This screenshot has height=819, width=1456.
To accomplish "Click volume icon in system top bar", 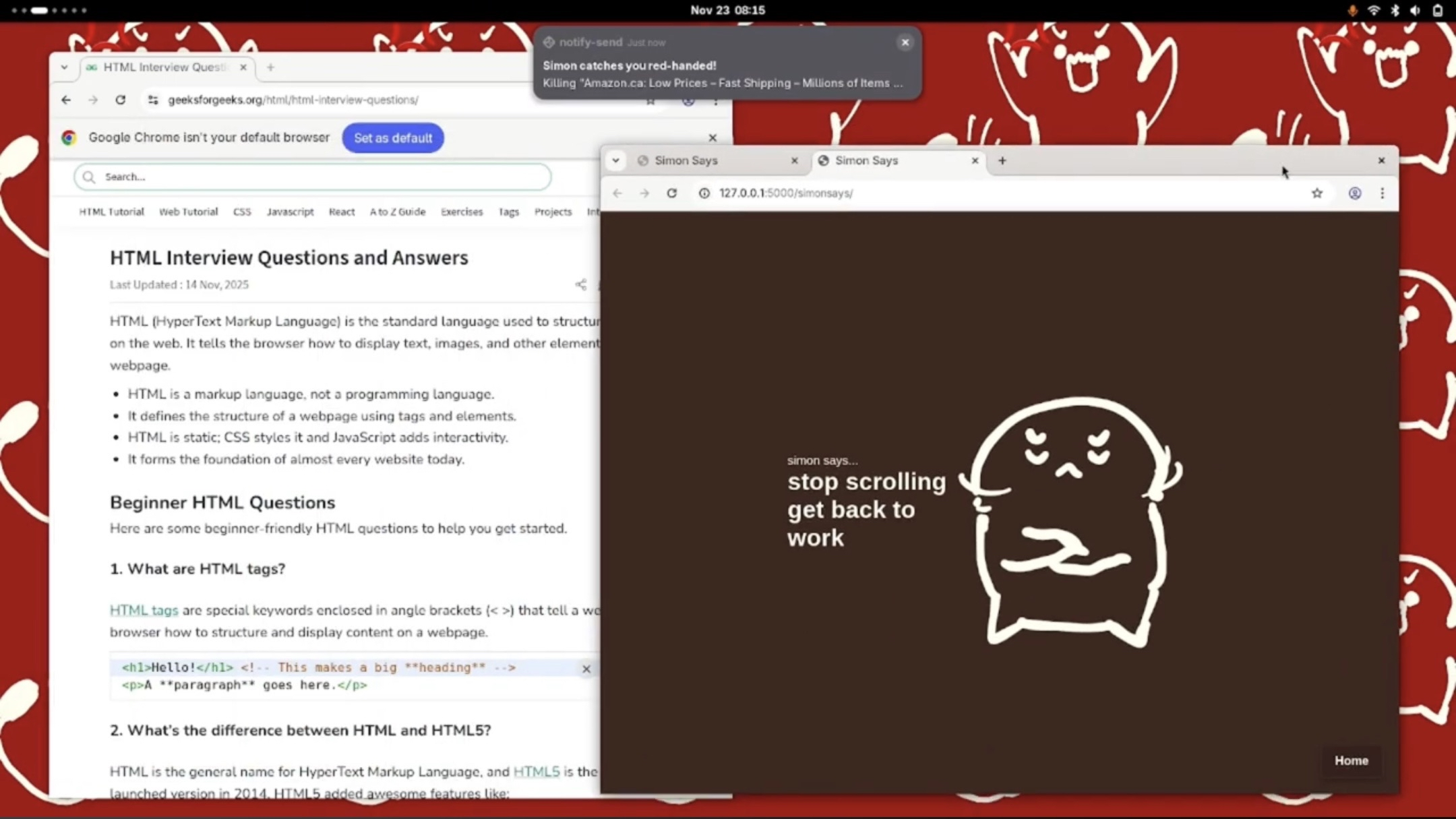I will coord(1415,10).
